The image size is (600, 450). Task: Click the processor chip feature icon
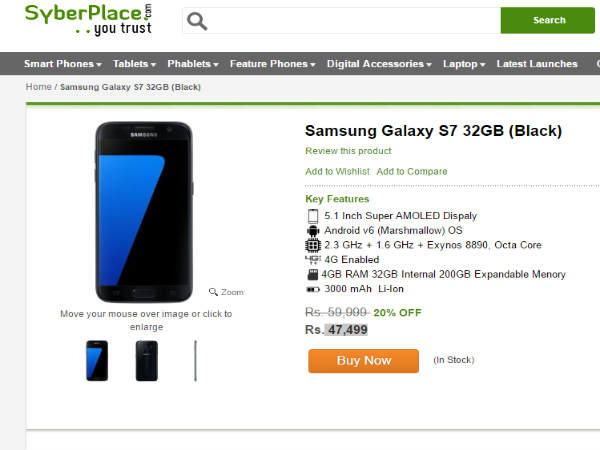(x=312, y=245)
